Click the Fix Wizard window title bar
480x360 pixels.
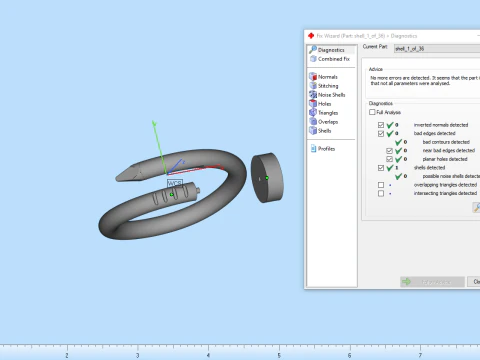[x=392, y=36]
